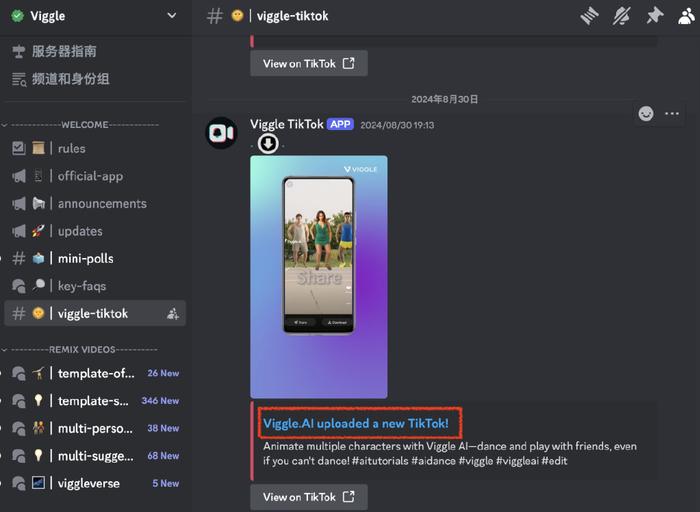Viewport: 700px width, 512px height.
Task: Open pinned messages pin icon
Action: (x=654, y=17)
